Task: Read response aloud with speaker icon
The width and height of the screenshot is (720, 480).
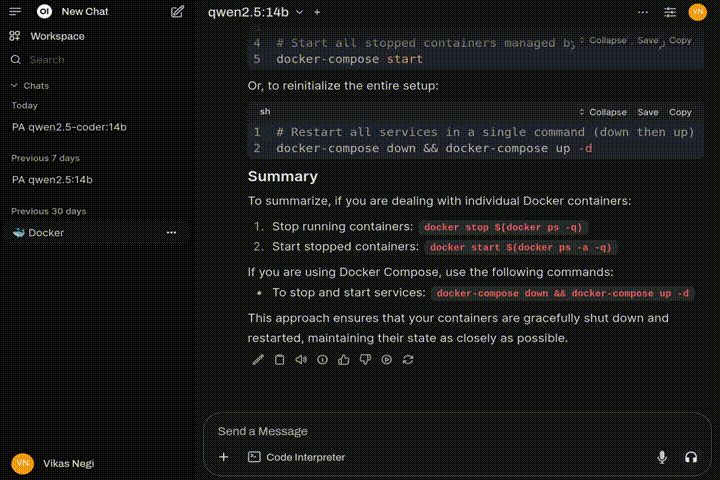Action: point(301,360)
